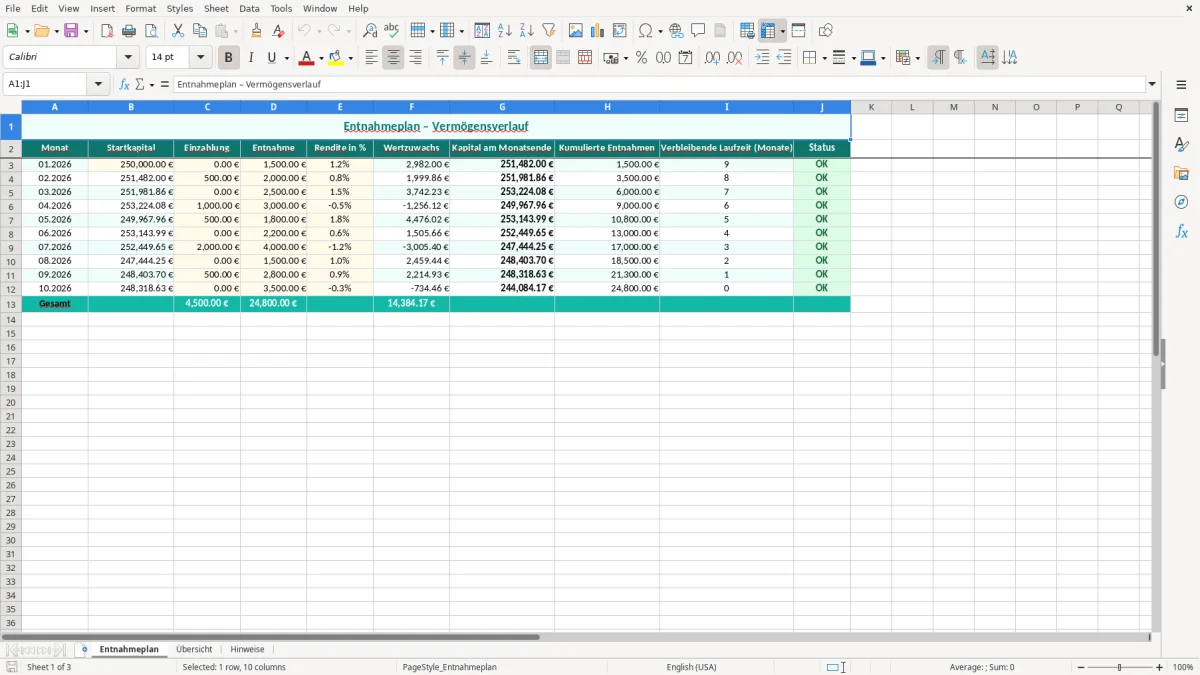The width and height of the screenshot is (1200, 675).
Task: Add a decimal place
Action: [712, 58]
